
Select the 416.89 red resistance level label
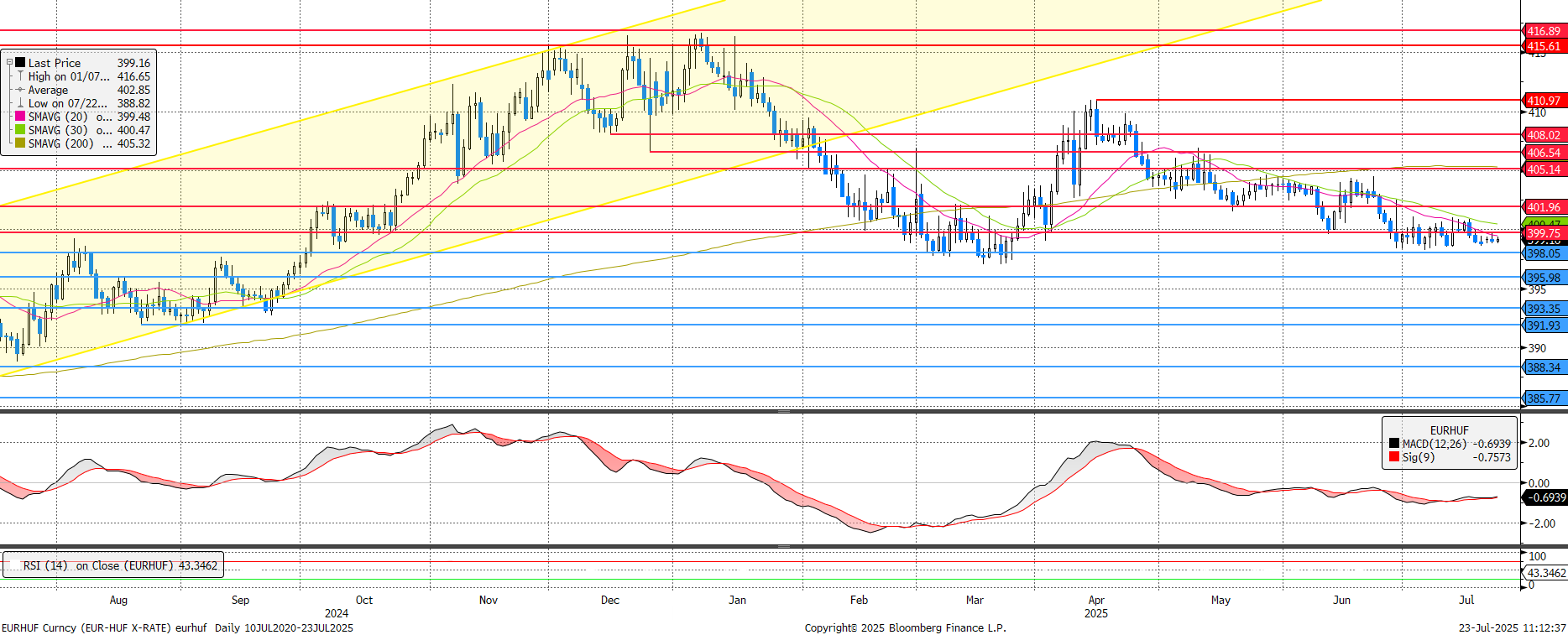coord(1544,31)
